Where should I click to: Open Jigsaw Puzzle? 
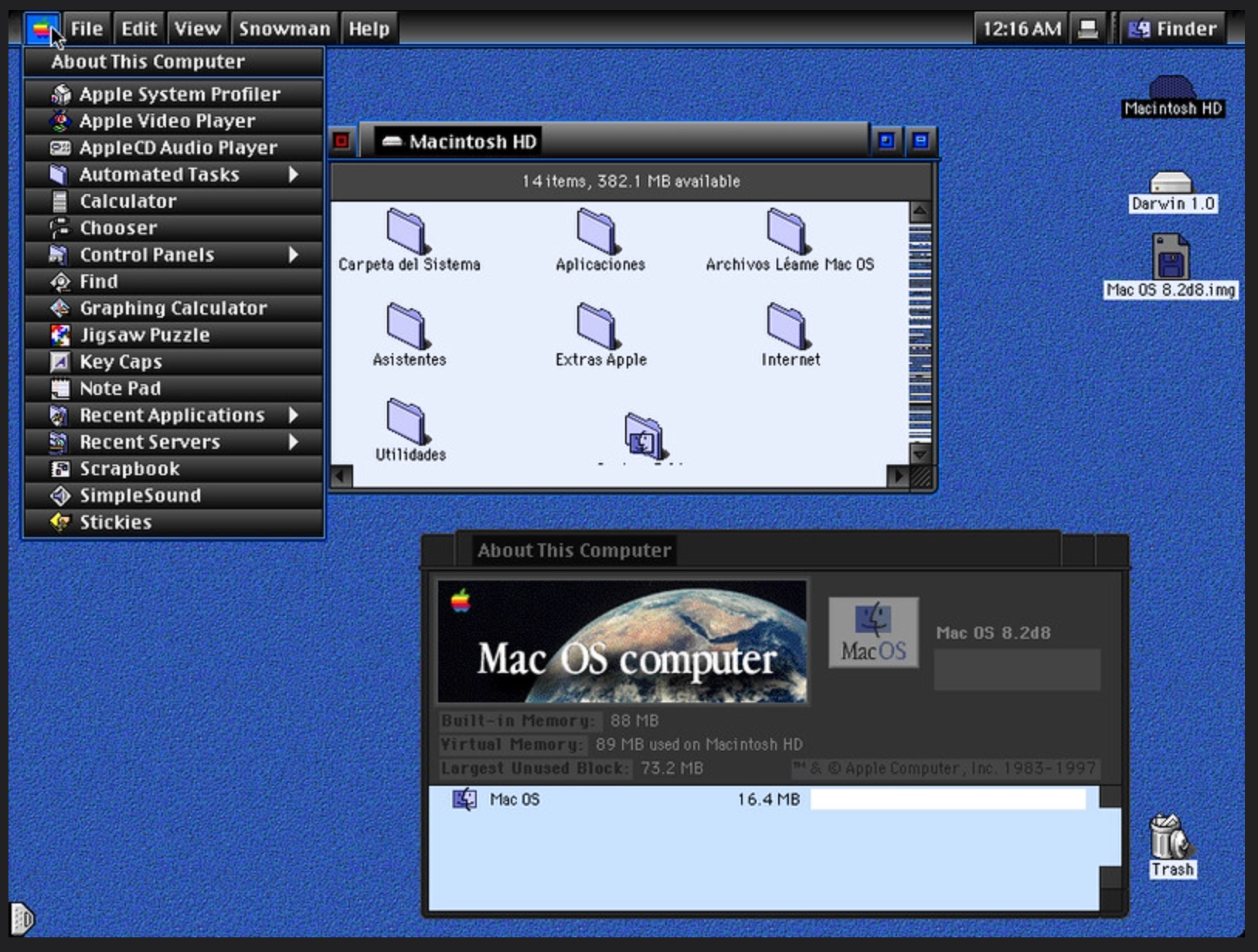click(x=174, y=335)
